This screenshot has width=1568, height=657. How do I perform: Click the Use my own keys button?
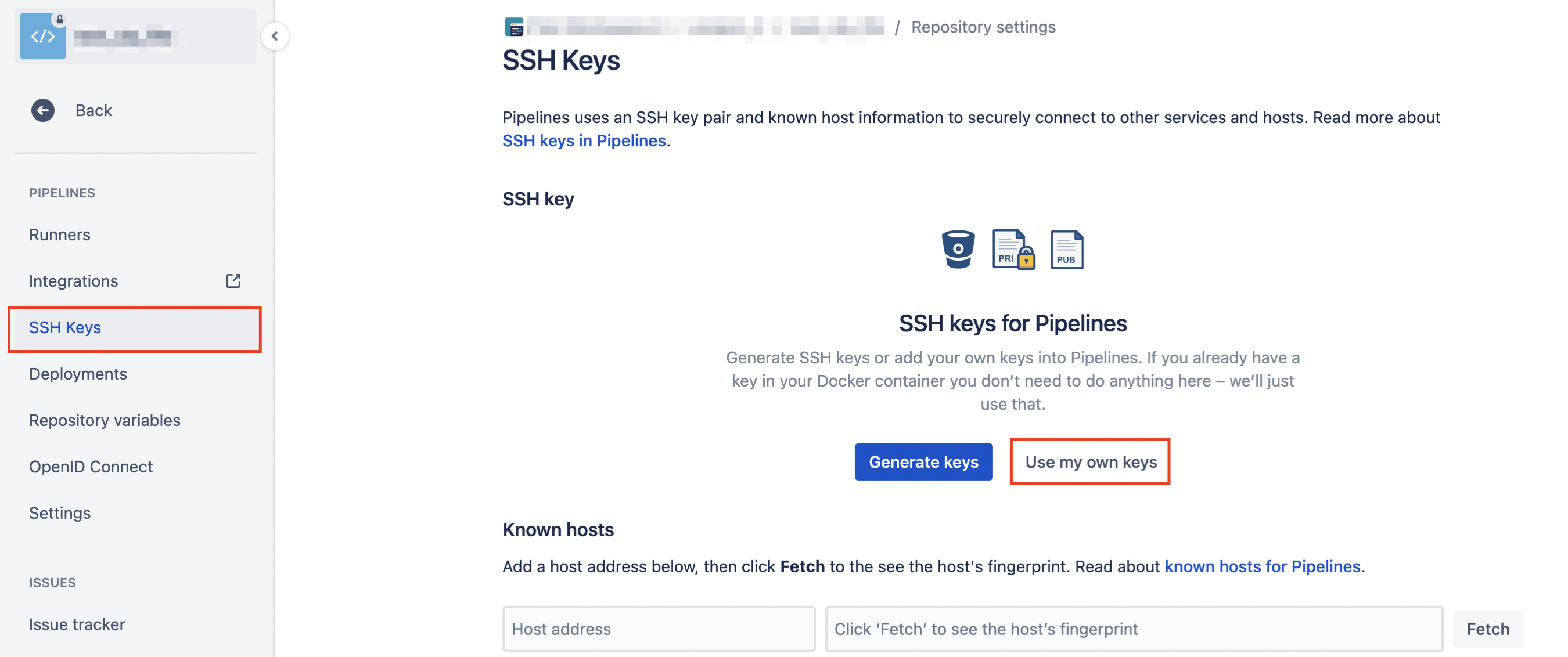(1089, 462)
